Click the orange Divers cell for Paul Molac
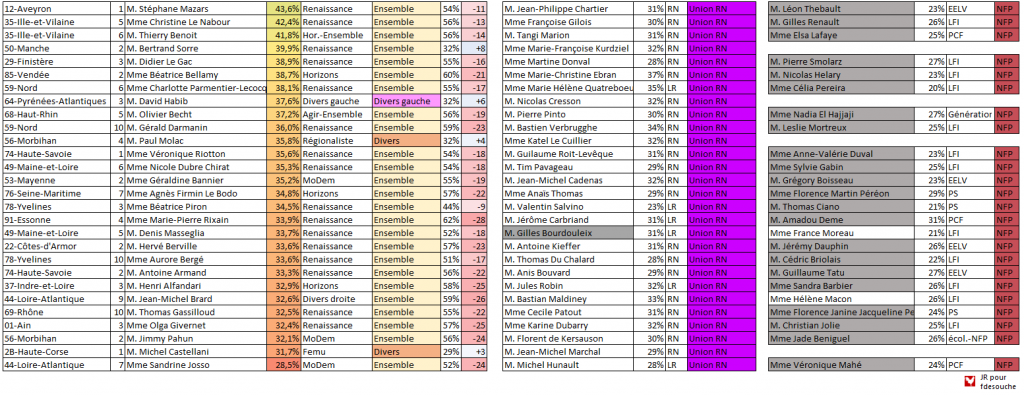Image resolution: width=1024 pixels, height=395 pixels. [406, 140]
